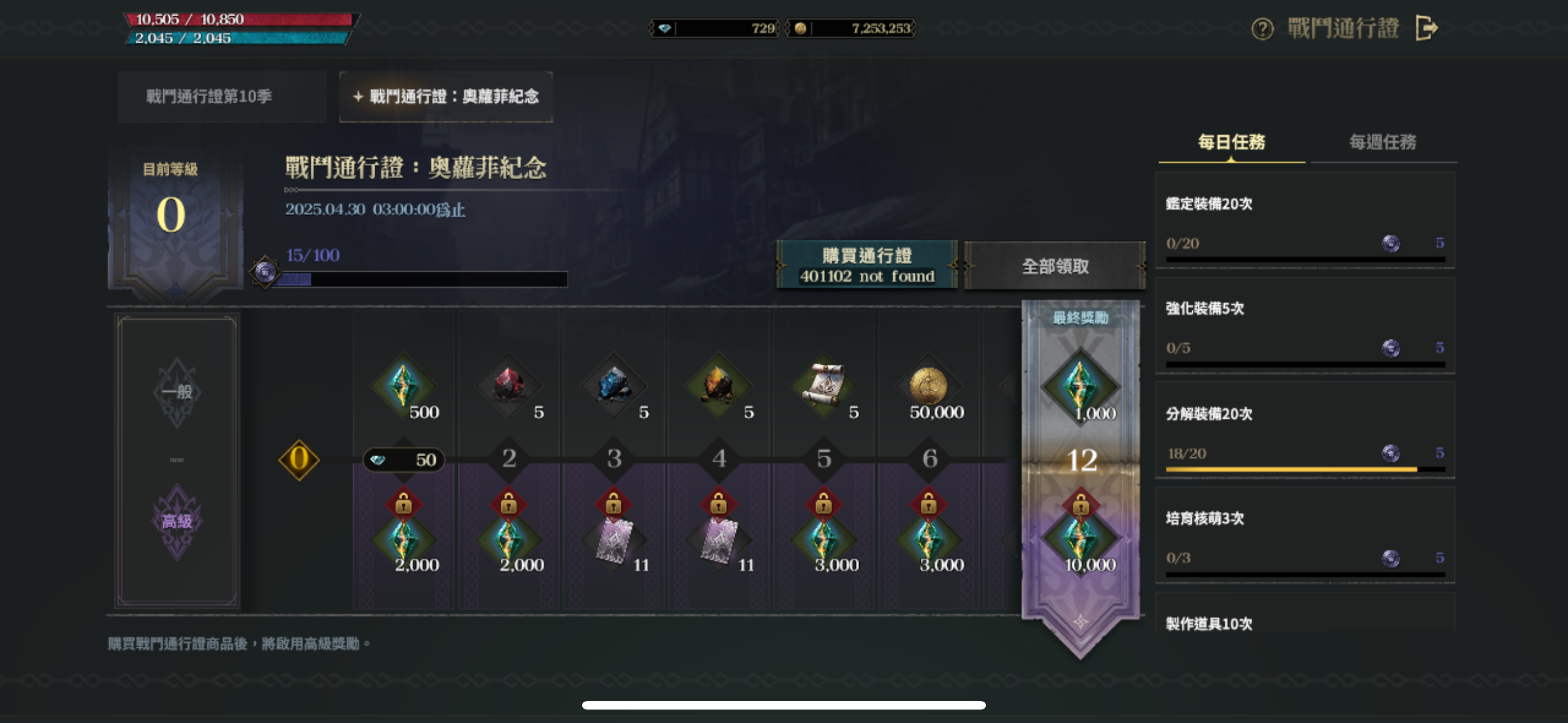
Task: Select the orange ore reward icon
Action: coord(718,386)
